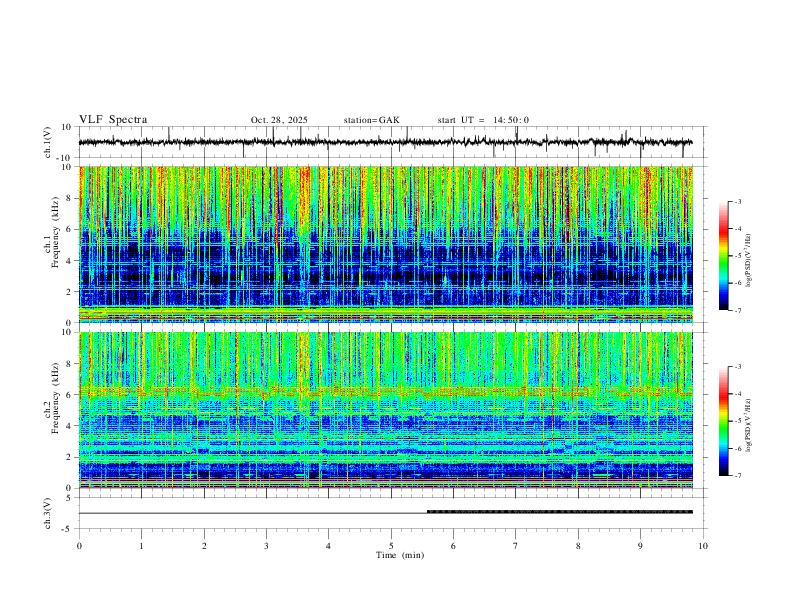Click the "-7" tick on upper color bar
The height and width of the screenshot is (612, 792).
737,310
